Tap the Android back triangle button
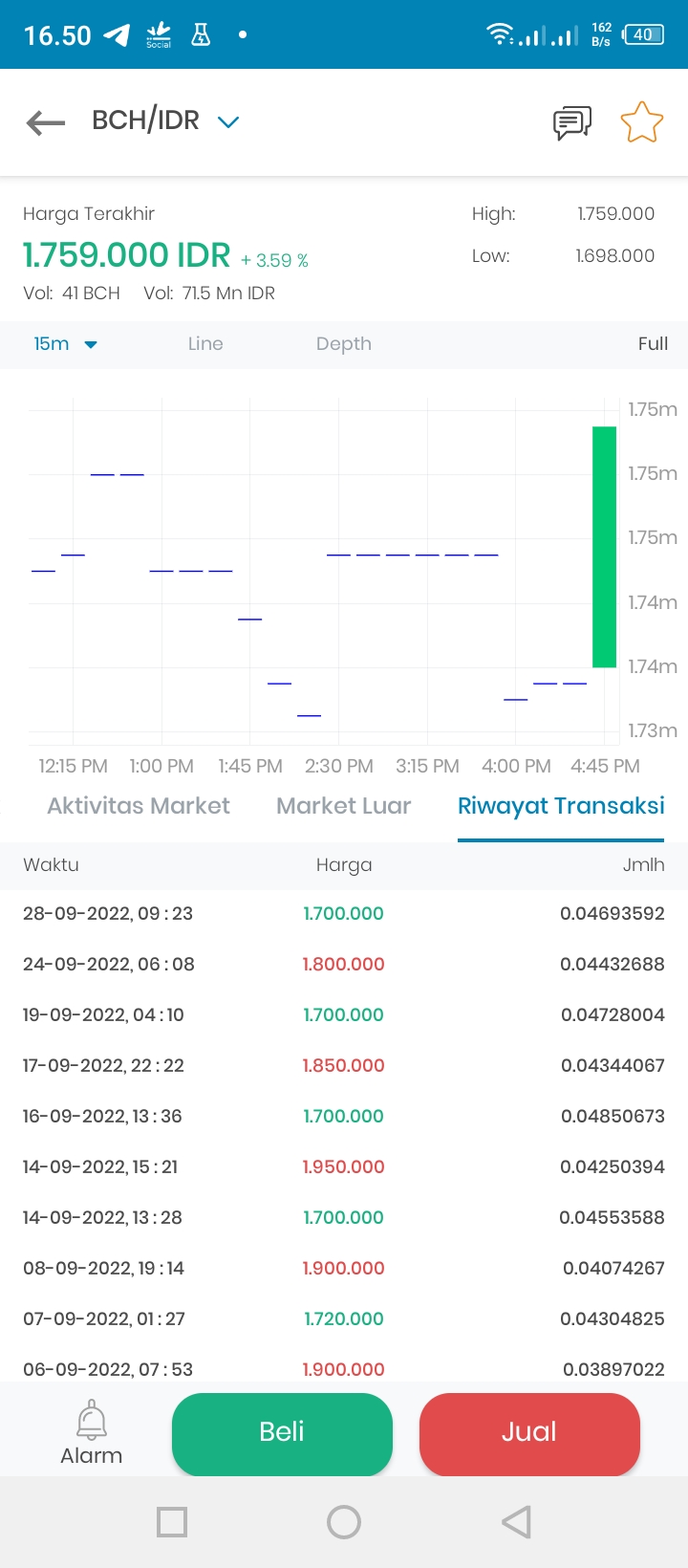Image resolution: width=688 pixels, height=1568 pixels. pos(516,1522)
